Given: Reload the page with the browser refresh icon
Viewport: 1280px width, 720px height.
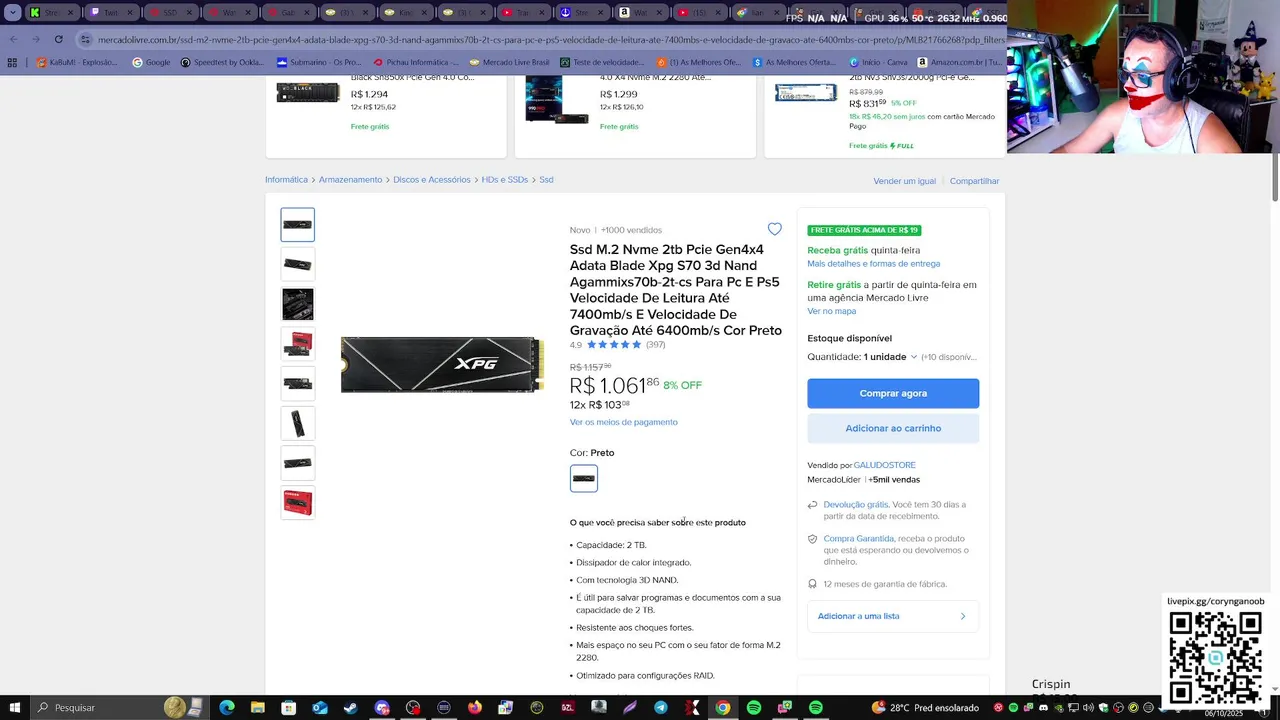Looking at the screenshot, I should [58, 39].
